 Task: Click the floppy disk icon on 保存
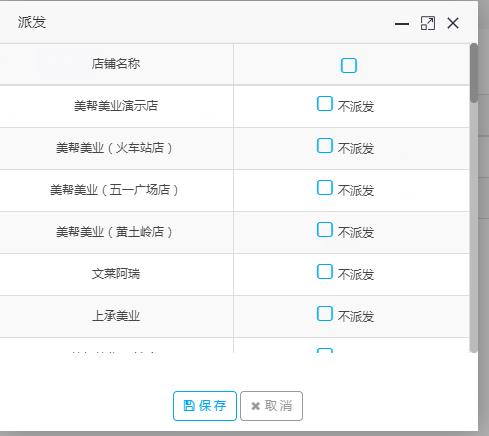tap(189, 406)
